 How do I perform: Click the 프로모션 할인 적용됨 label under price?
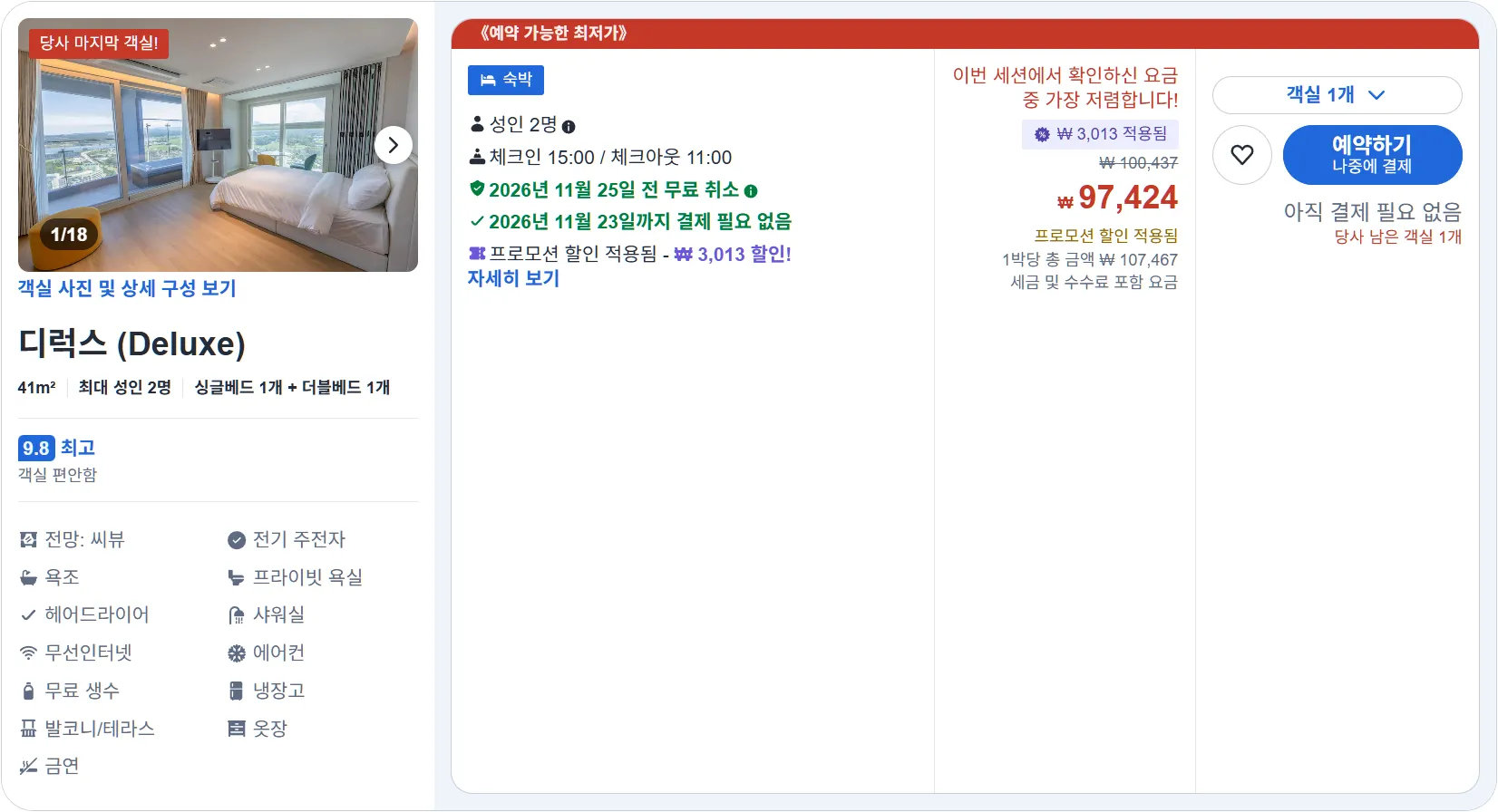click(x=1106, y=236)
